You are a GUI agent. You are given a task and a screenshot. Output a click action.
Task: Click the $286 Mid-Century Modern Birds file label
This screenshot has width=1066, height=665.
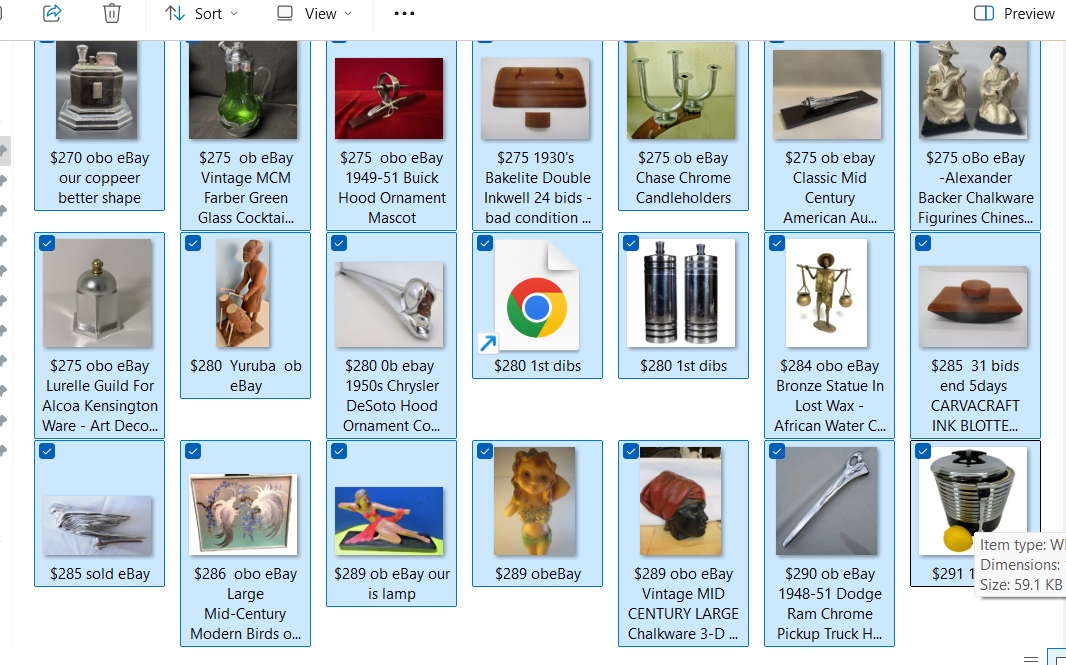click(x=245, y=603)
